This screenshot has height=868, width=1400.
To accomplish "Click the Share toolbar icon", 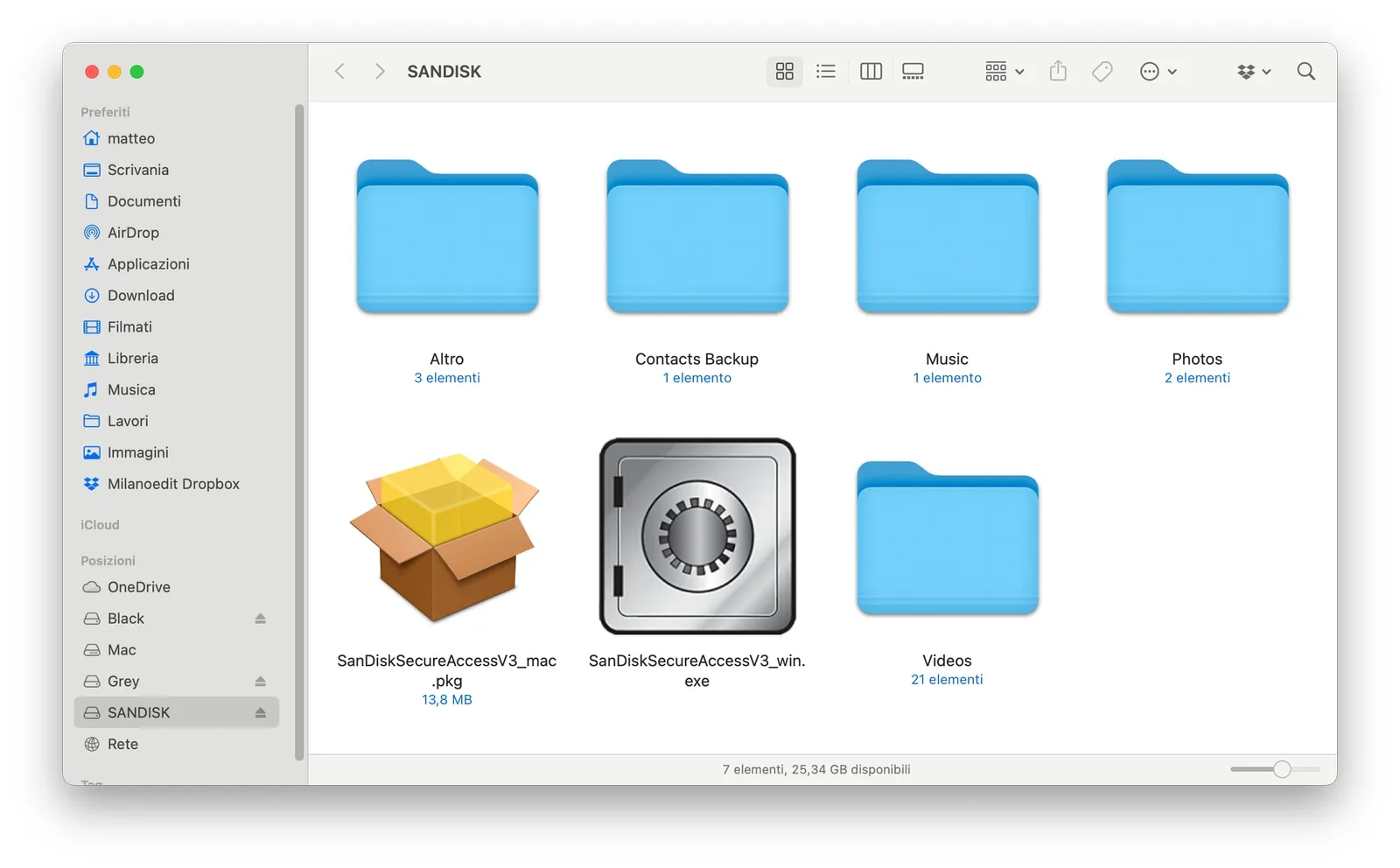I will pos(1058,71).
